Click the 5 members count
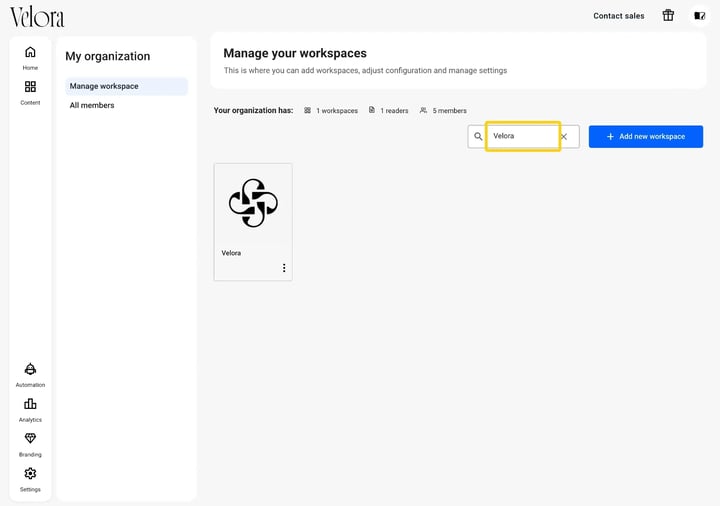This screenshot has height=506, width=720. [x=443, y=111]
